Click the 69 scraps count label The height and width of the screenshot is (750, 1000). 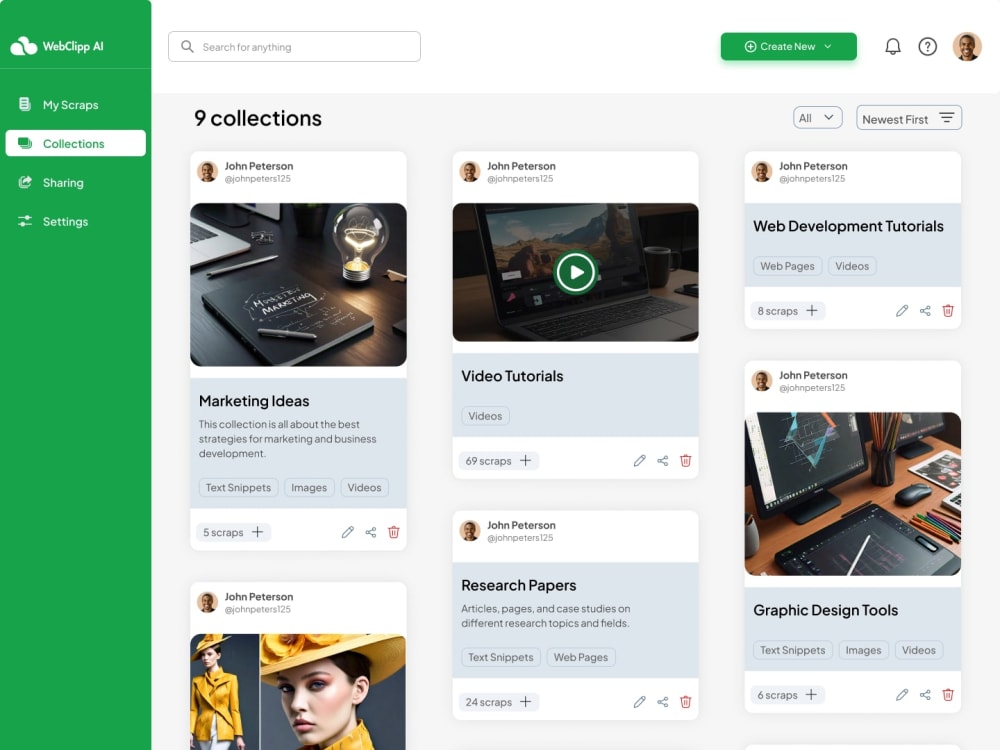(x=488, y=460)
